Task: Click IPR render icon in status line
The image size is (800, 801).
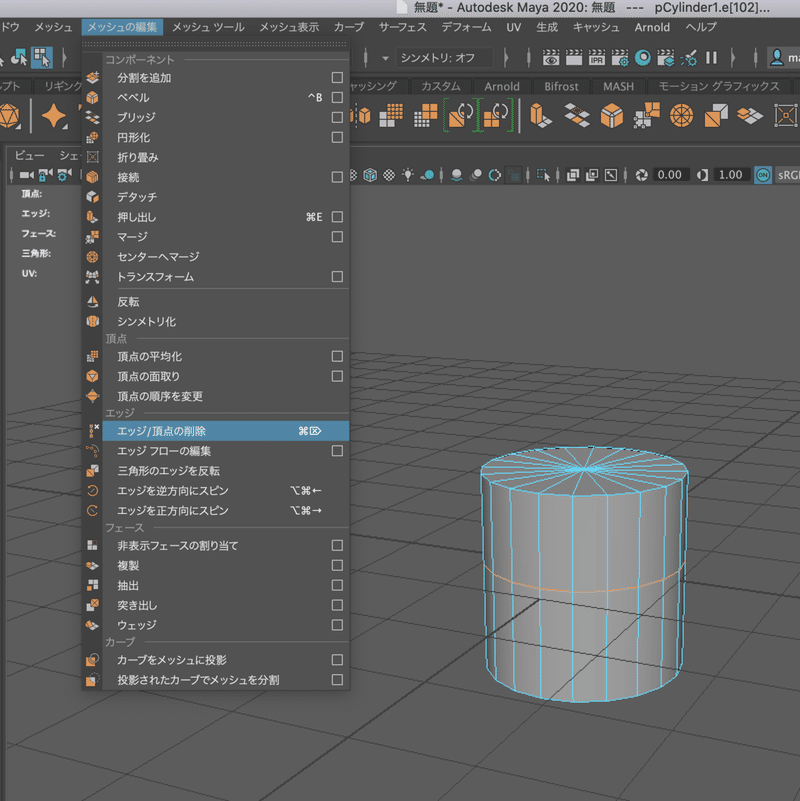Action: (x=596, y=58)
